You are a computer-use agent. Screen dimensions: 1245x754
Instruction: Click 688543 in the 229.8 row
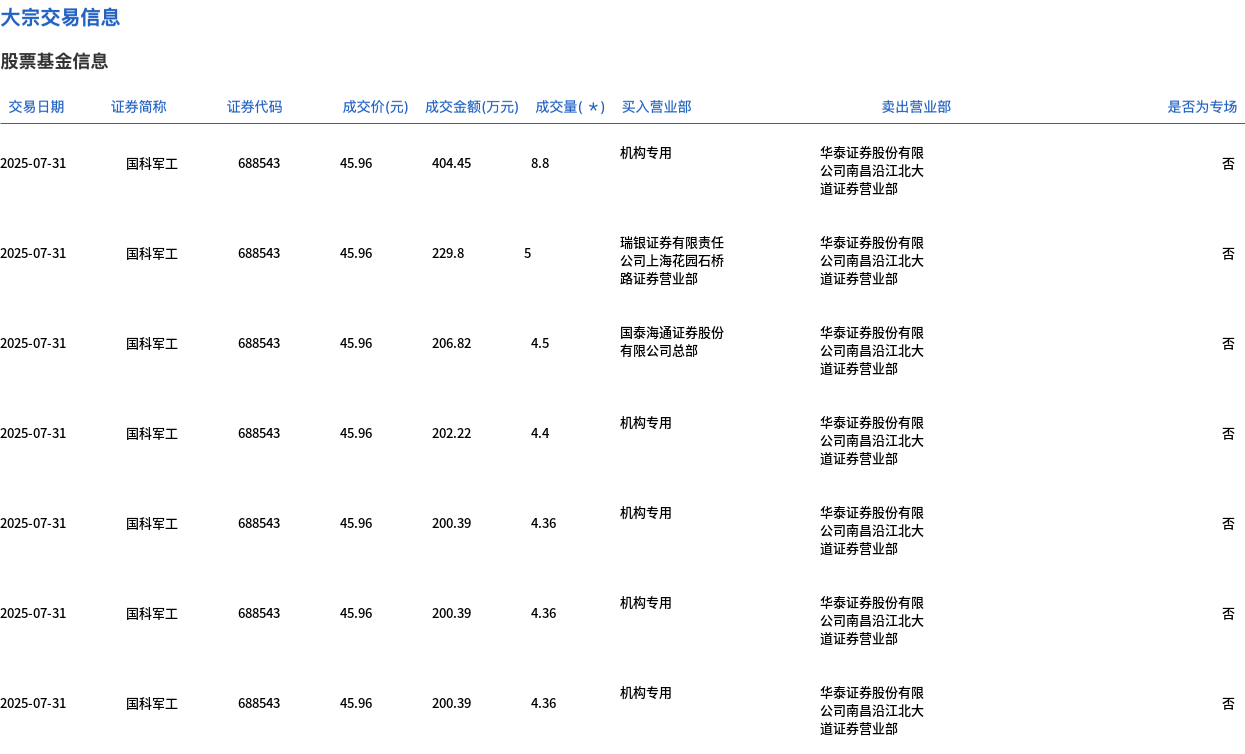pos(259,253)
